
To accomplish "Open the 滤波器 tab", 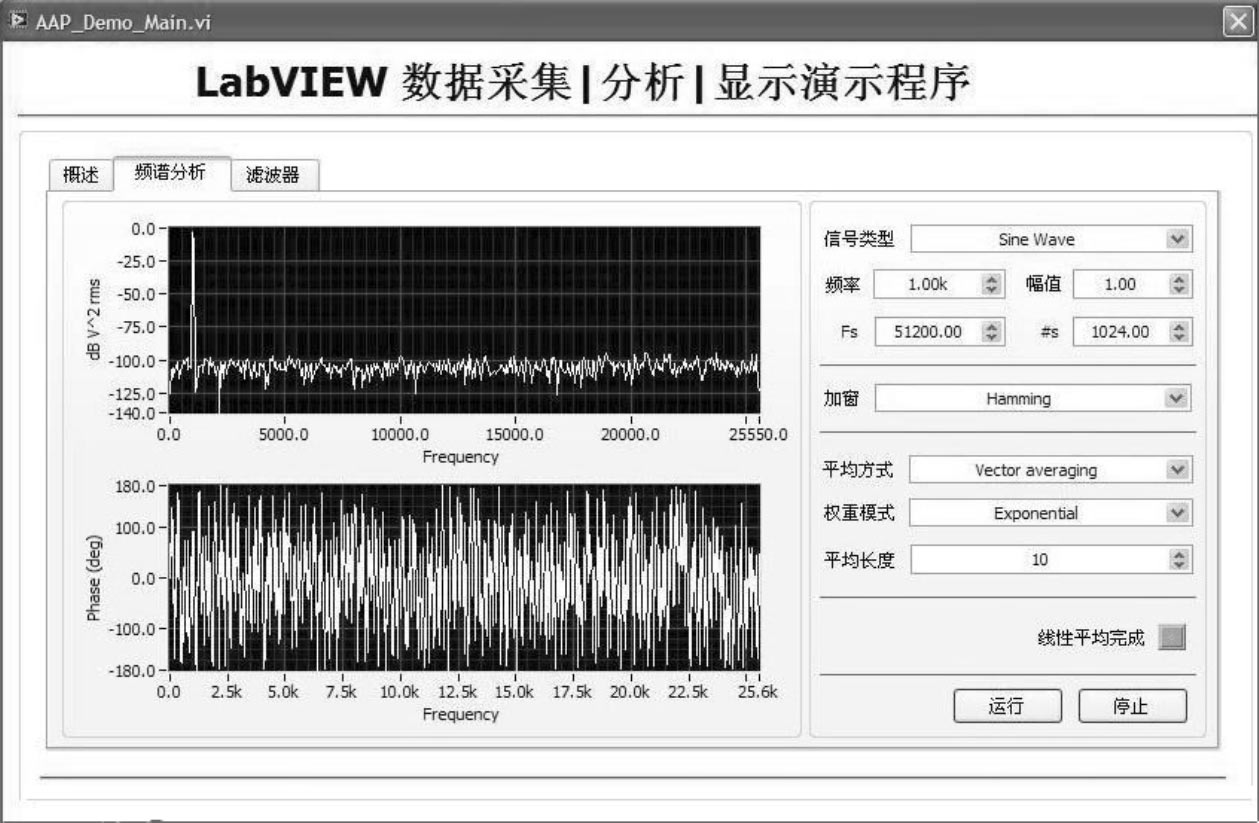I will pyautogui.click(x=274, y=177).
